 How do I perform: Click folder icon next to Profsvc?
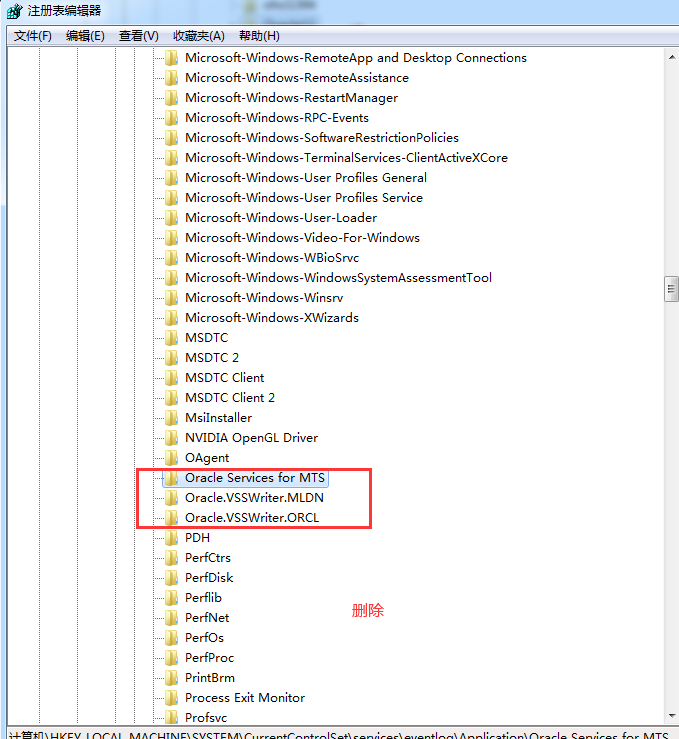(172, 718)
